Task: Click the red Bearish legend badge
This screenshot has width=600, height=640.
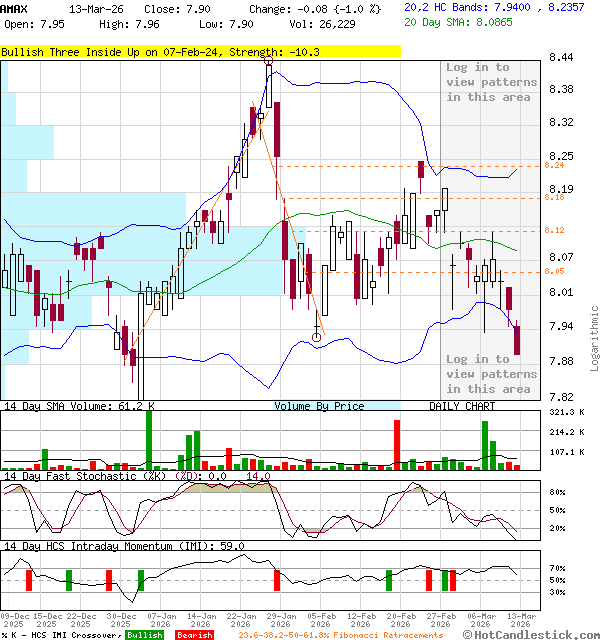Action: [x=194, y=635]
